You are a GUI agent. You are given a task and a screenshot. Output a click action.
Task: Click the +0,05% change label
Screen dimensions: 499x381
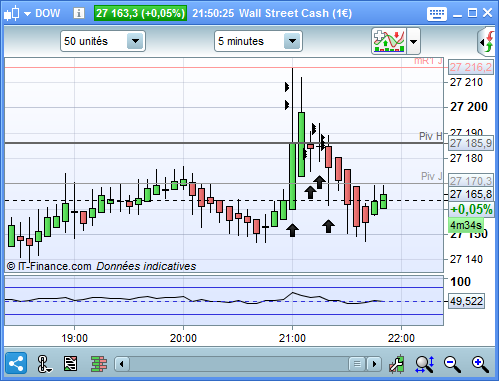pos(471,209)
